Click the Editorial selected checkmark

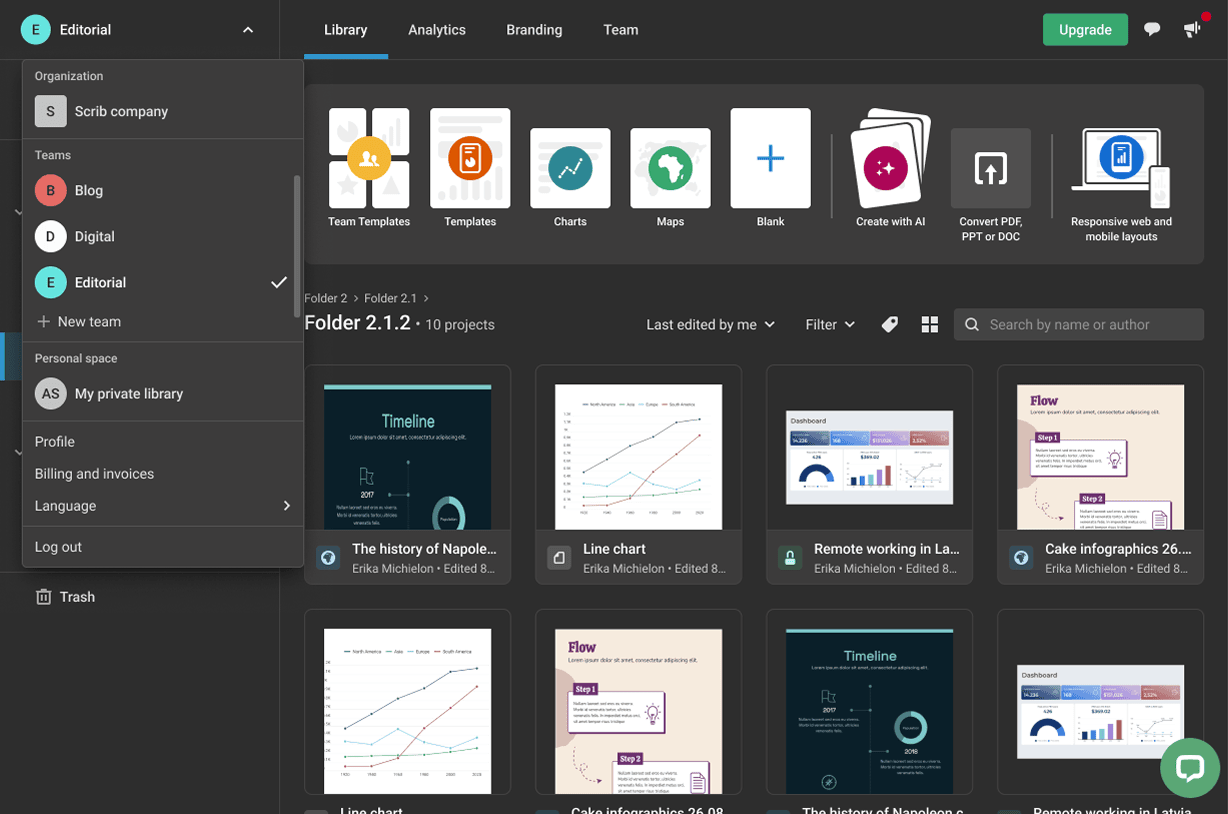pos(279,282)
